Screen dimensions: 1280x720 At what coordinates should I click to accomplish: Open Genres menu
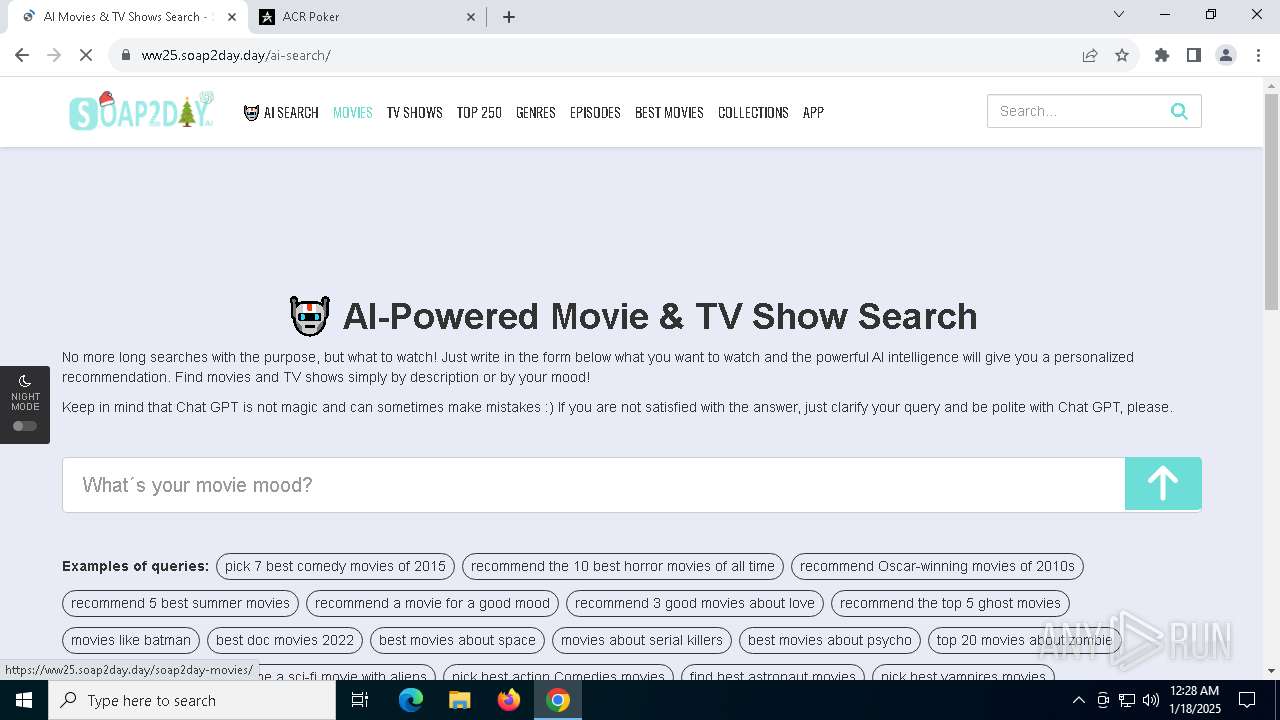click(536, 112)
